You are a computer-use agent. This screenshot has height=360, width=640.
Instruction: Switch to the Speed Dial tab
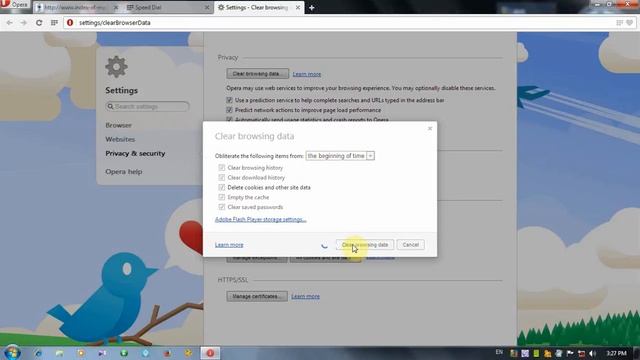pyautogui.click(x=167, y=7)
